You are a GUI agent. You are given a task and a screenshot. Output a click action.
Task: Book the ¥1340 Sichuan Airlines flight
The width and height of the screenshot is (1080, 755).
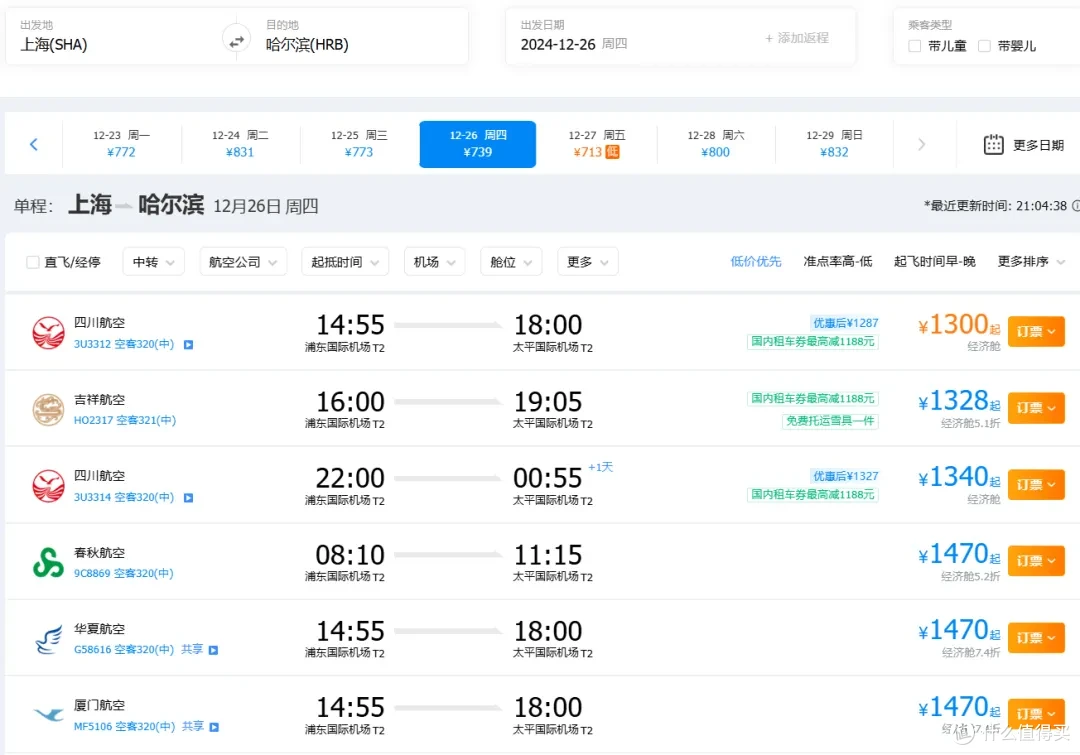coord(1036,484)
